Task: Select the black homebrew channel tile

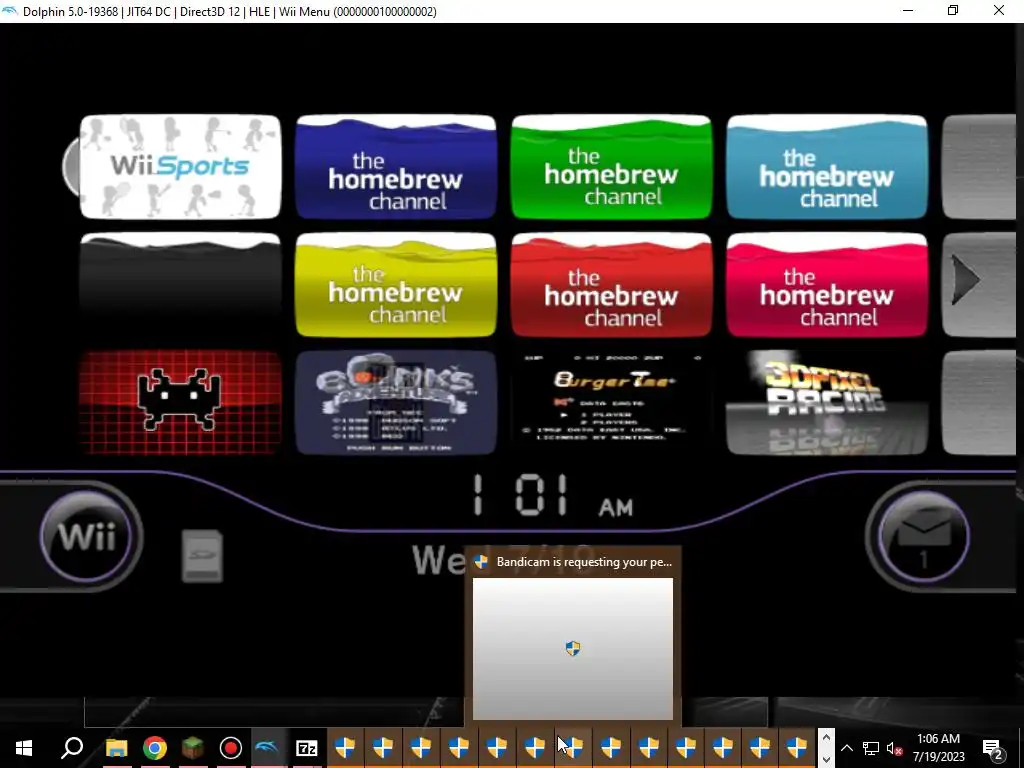Action: 180,285
